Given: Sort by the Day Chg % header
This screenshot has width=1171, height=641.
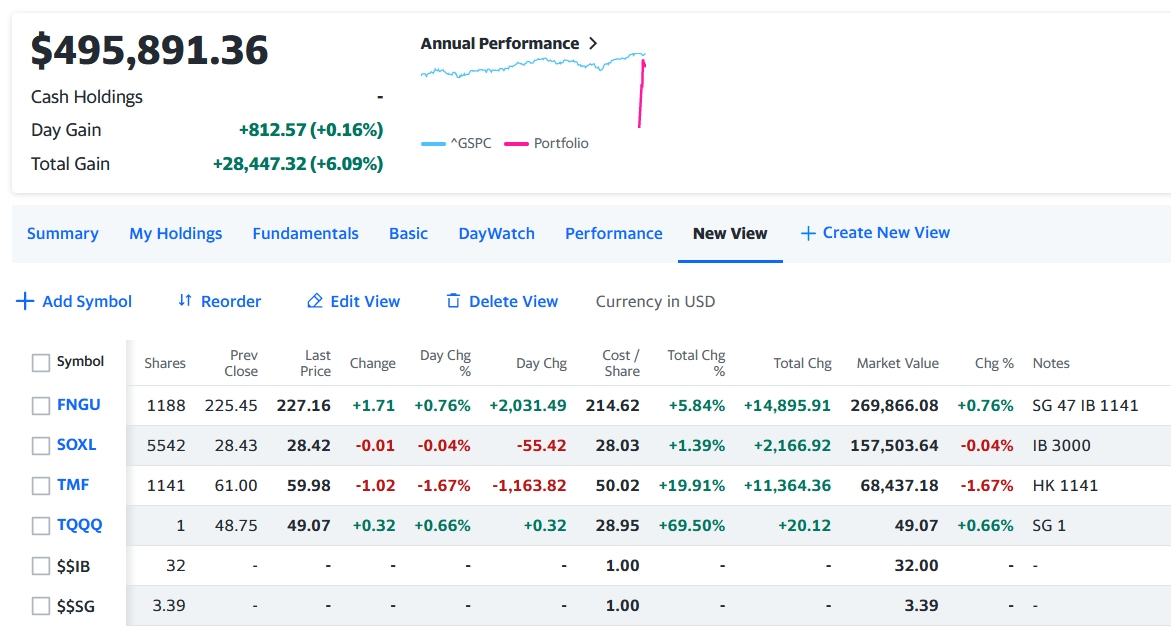Looking at the screenshot, I should (445, 363).
